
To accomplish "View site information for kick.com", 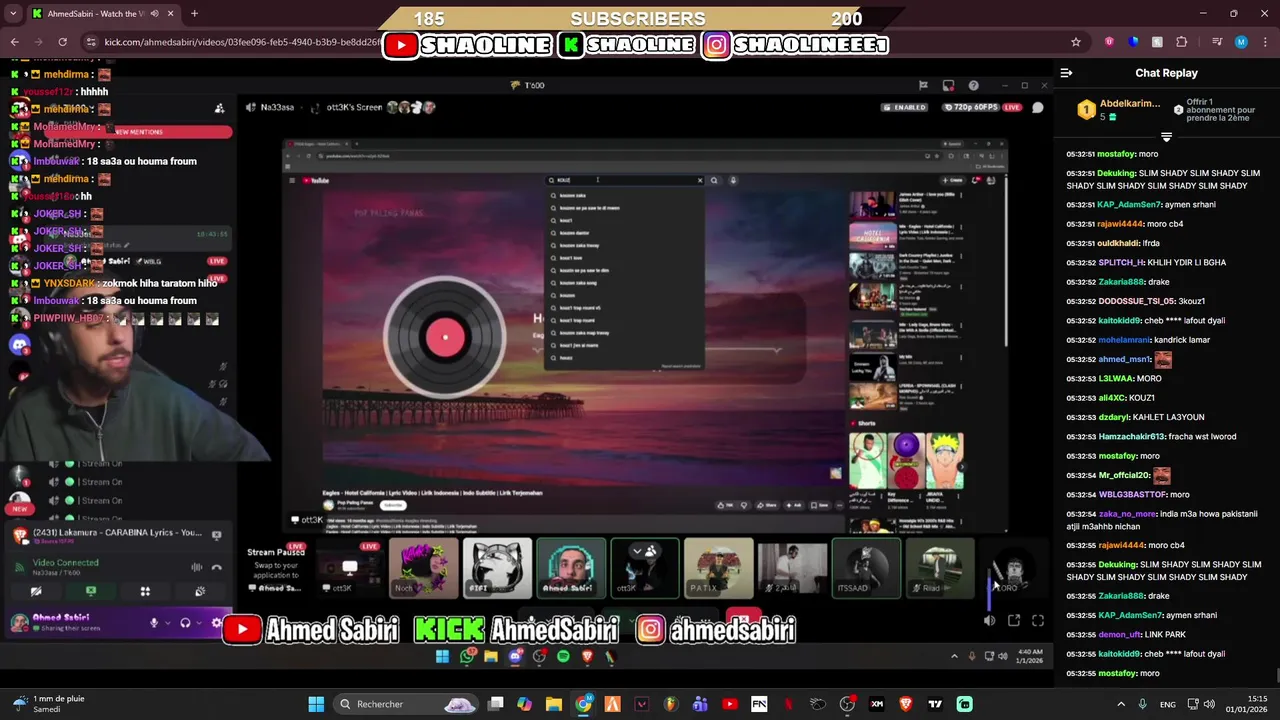I will (91, 42).
